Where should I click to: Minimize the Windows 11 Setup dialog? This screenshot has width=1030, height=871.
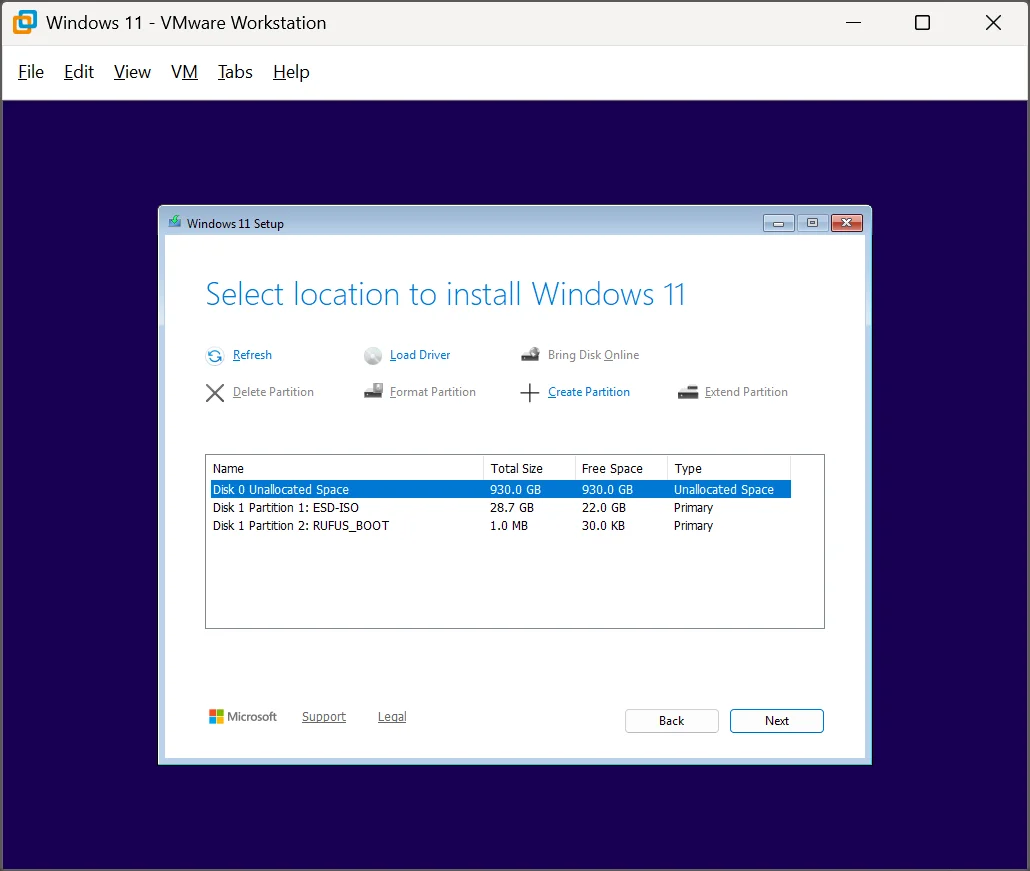pyautogui.click(x=778, y=223)
